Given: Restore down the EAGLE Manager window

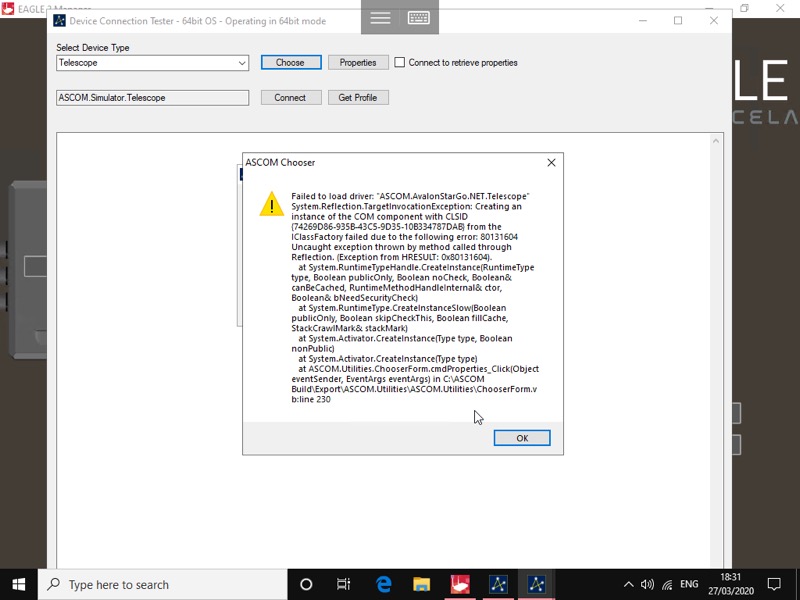Looking at the screenshot, I should [745, 8].
